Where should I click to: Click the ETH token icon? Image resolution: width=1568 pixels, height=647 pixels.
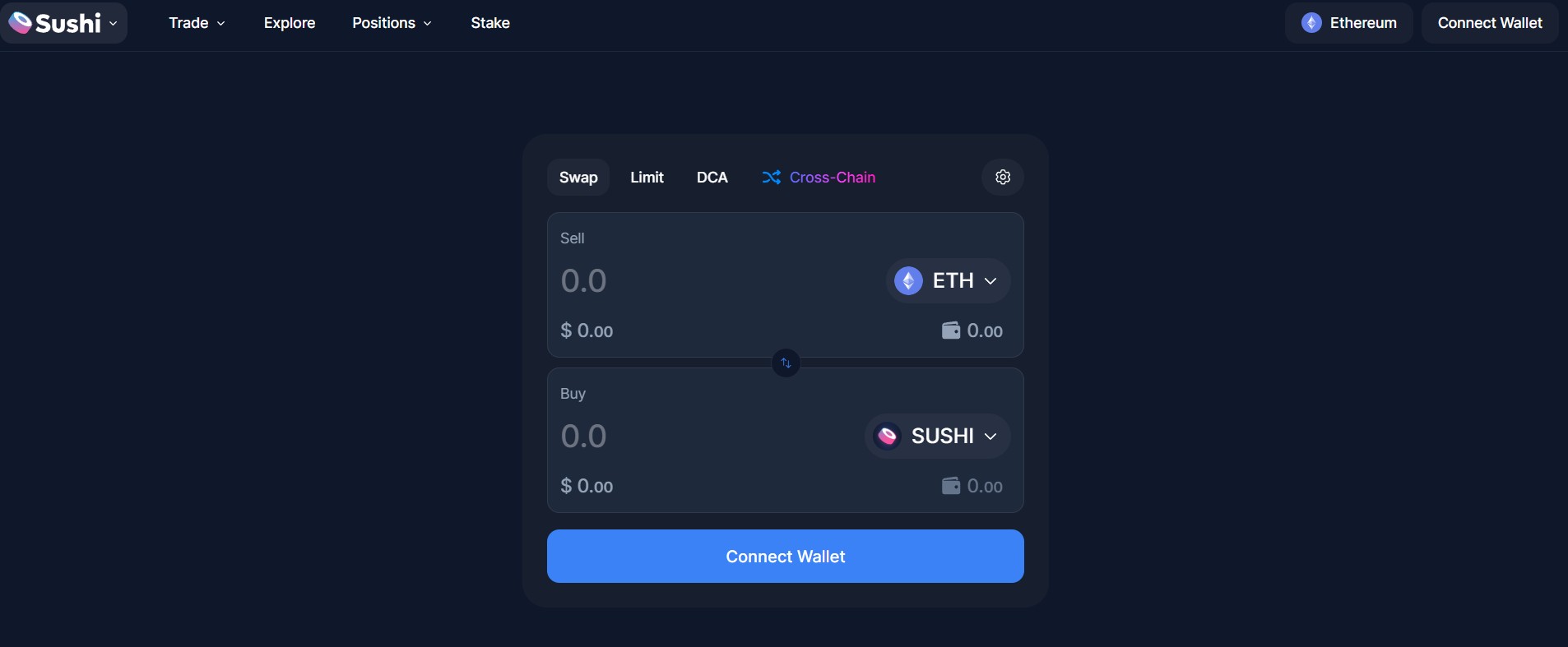coord(908,281)
